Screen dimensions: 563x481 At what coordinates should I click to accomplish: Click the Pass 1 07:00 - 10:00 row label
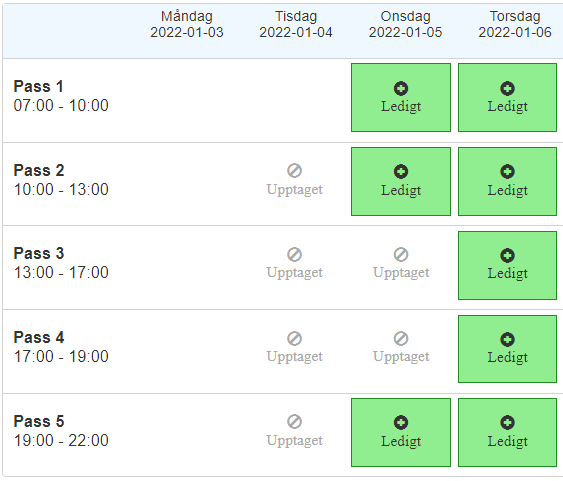click(x=61, y=96)
